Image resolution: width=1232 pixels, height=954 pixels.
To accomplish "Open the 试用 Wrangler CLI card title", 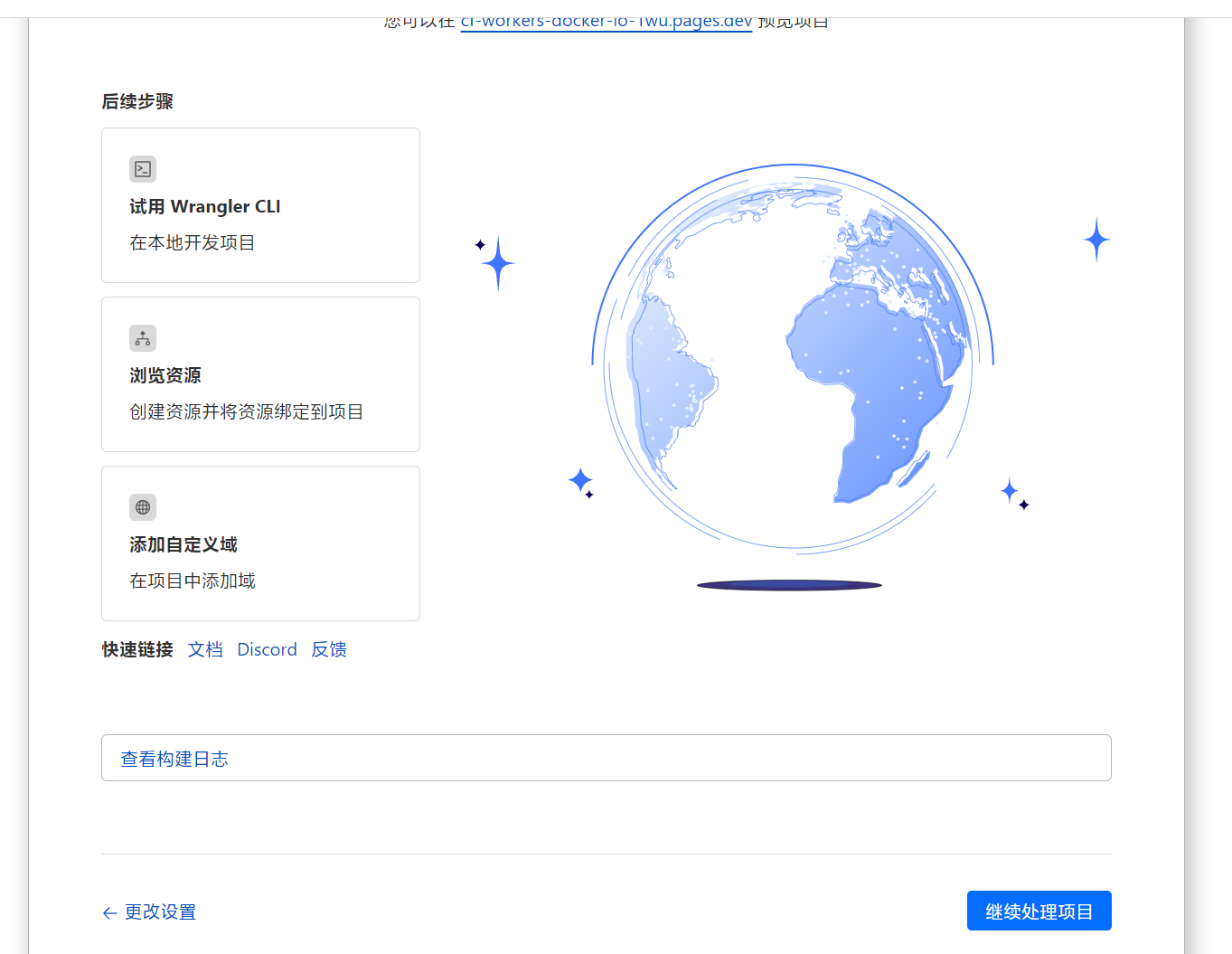I will pyautogui.click(x=205, y=207).
